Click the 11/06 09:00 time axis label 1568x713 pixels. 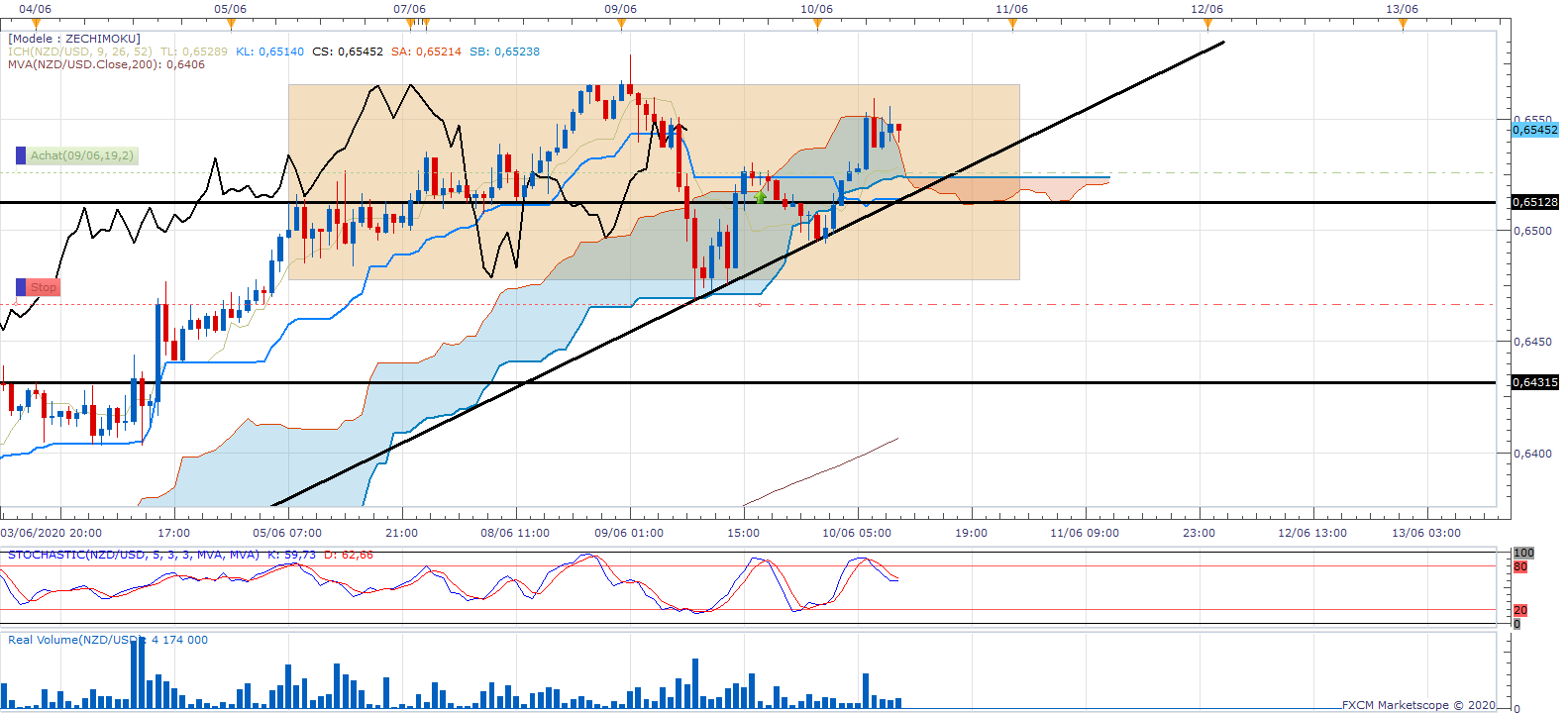tap(1085, 533)
